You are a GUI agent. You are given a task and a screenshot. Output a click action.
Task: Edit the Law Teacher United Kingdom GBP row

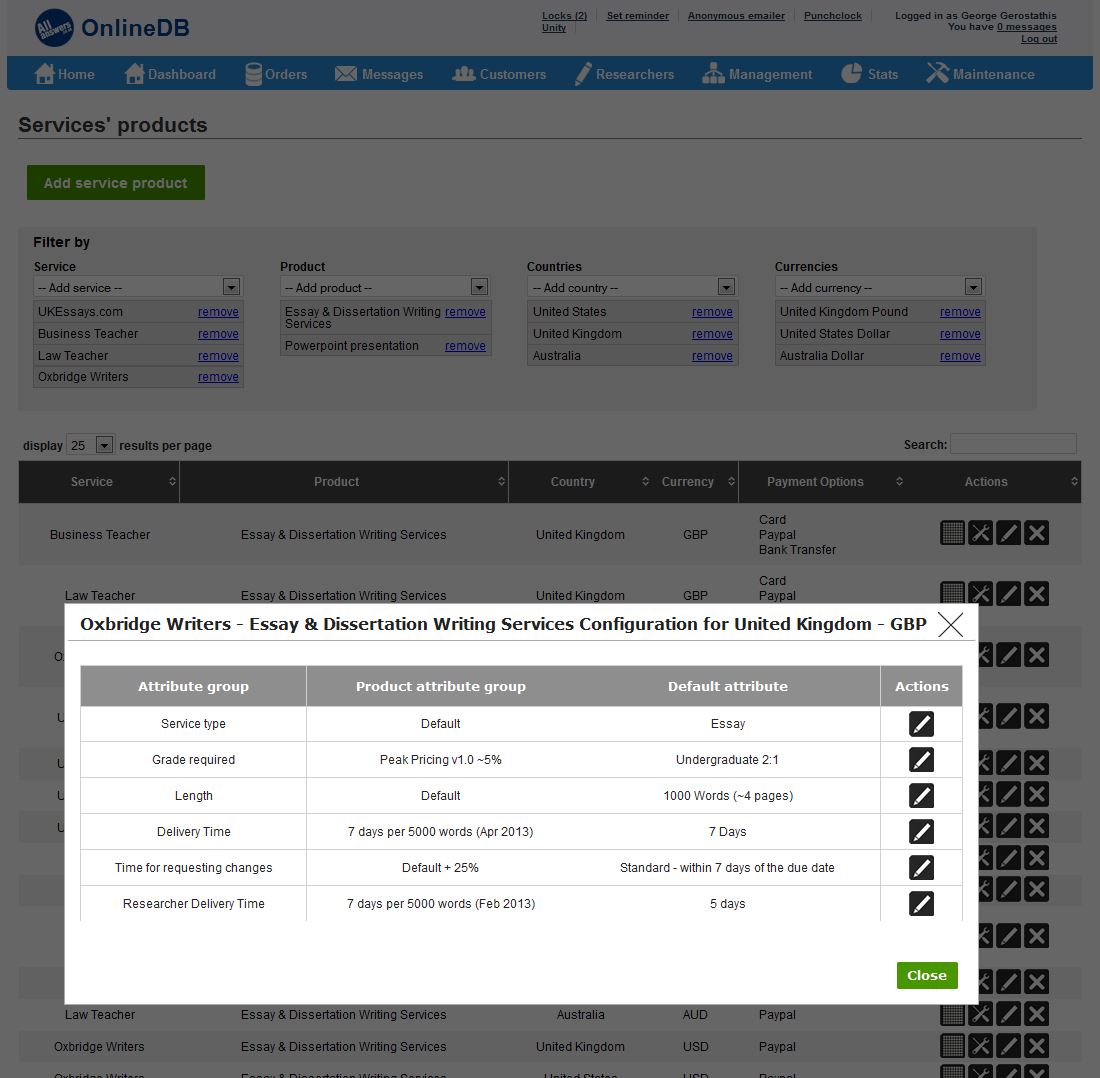click(1008, 593)
